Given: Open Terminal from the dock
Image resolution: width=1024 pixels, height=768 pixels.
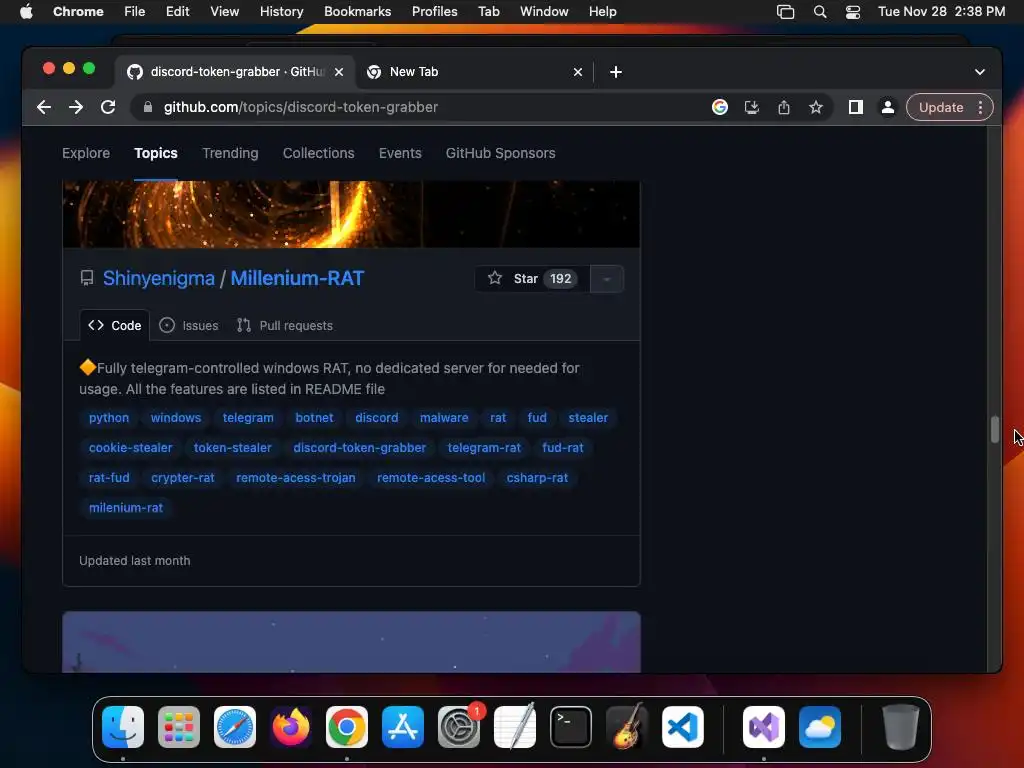Looking at the screenshot, I should tap(571, 727).
